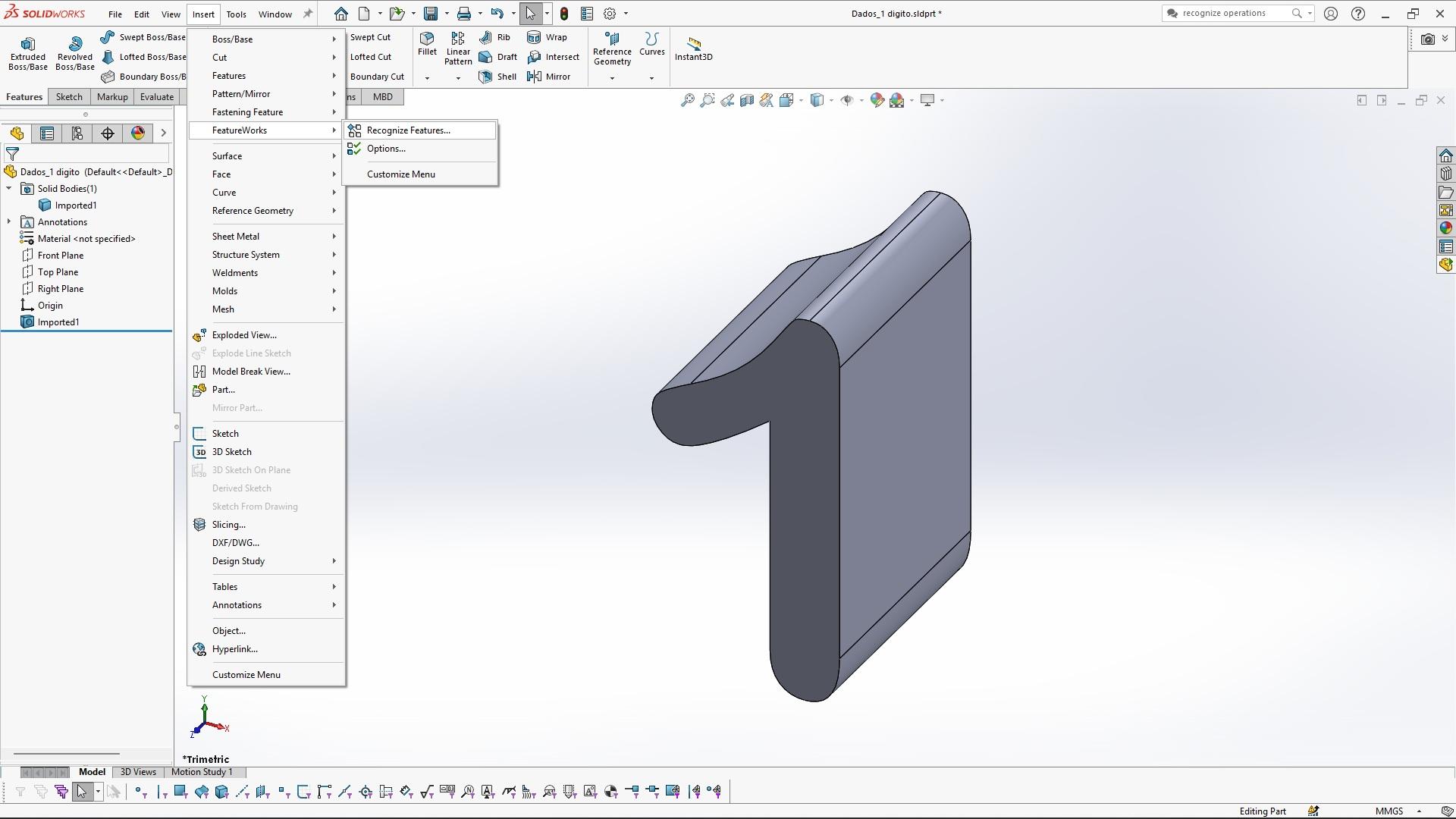The height and width of the screenshot is (819, 1456).
Task: Switch to the 3D Views tab
Action: pos(138,772)
